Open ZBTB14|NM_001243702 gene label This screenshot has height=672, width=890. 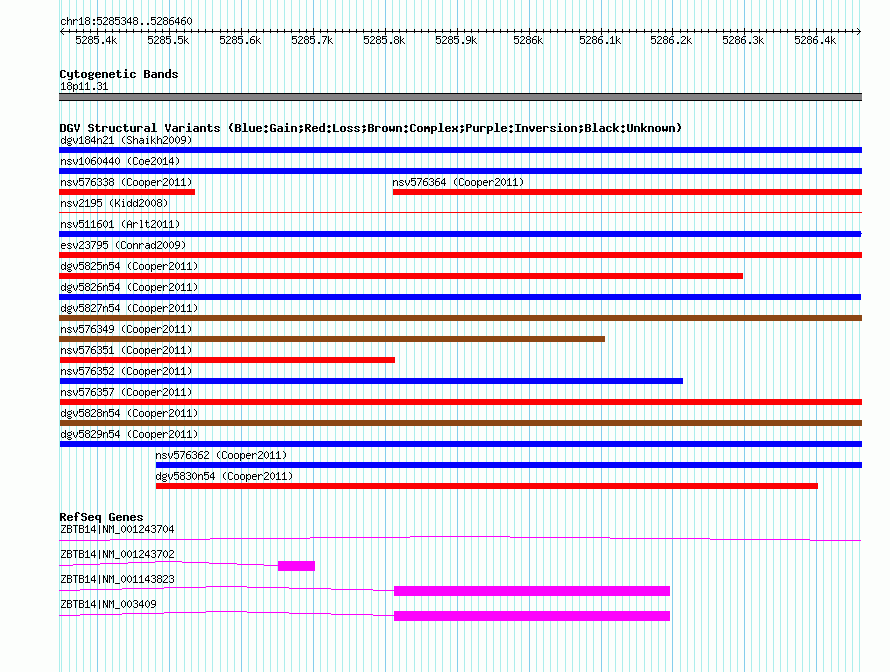coord(117,555)
